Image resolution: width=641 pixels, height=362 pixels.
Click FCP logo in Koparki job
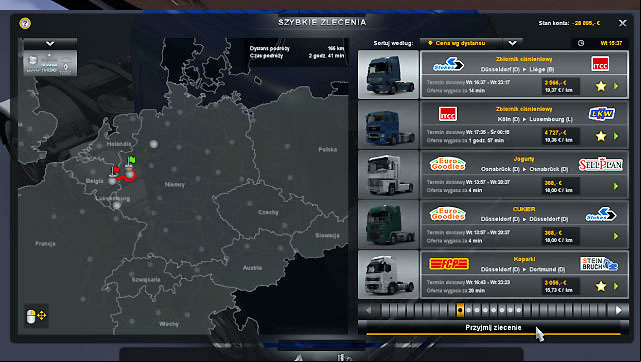click(449, 264)
